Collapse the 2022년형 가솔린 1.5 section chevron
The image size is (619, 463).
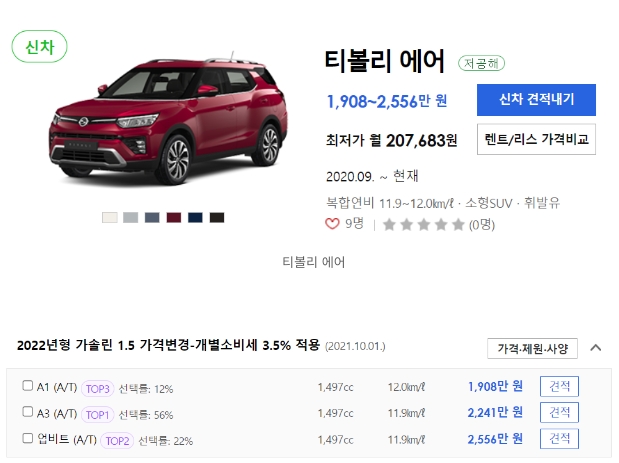pyautogui.click(x=596, y=348)
